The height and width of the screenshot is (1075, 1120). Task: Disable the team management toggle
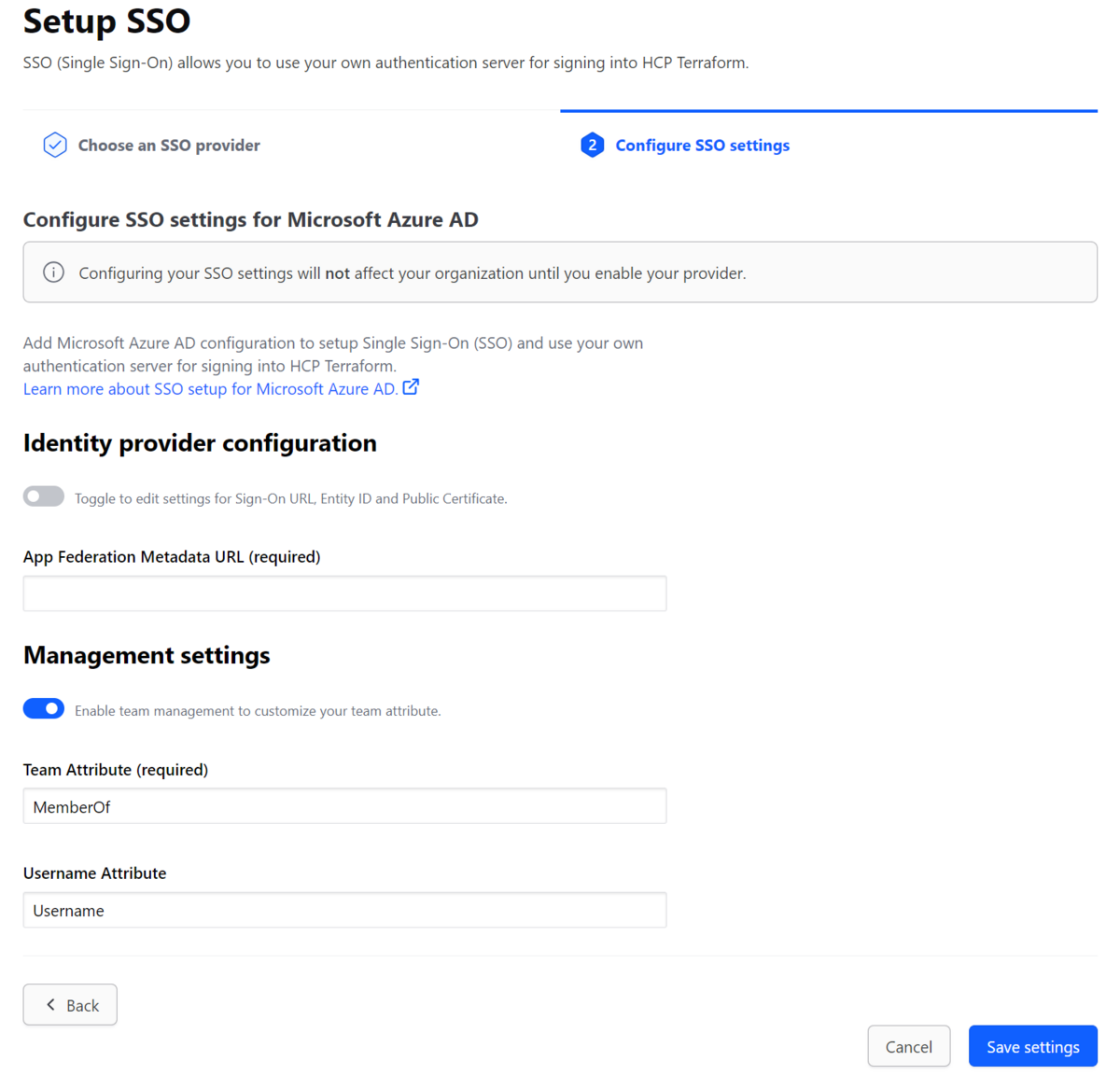(43, 708)
